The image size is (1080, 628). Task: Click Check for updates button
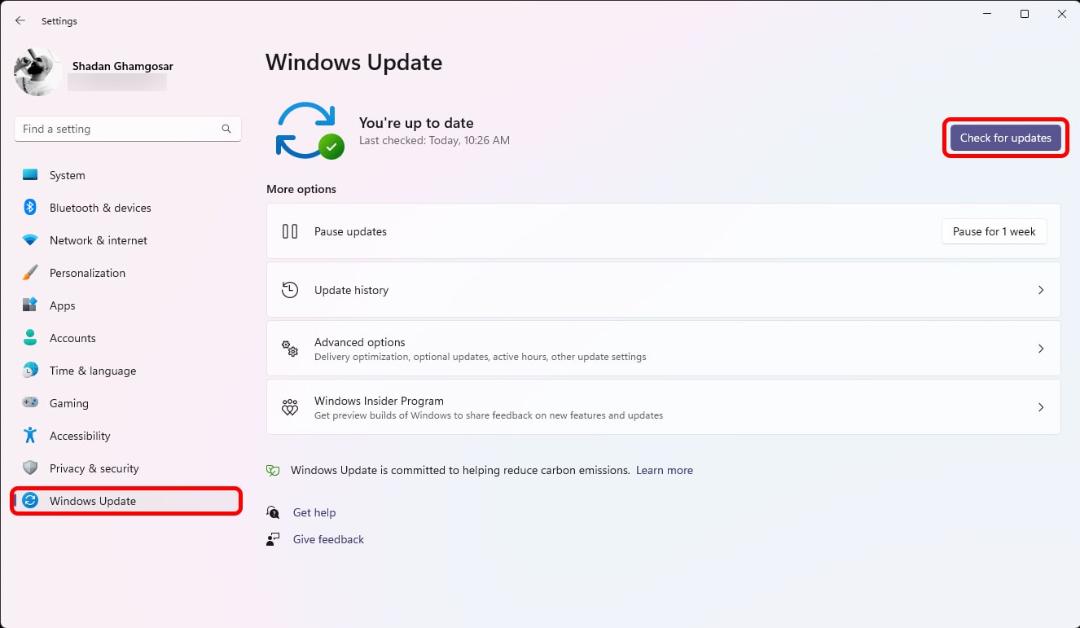click(1006, 138)
